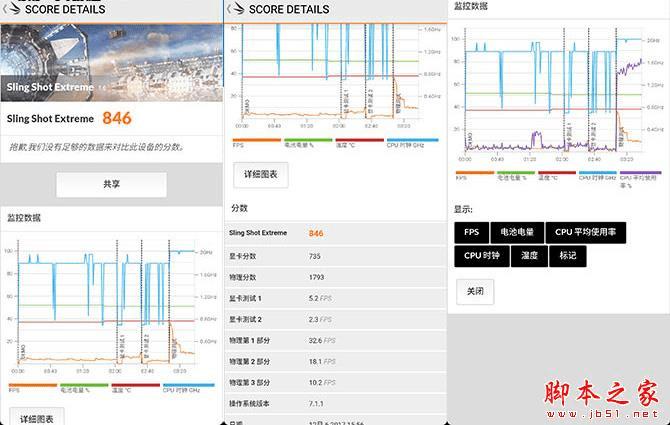Click the 846 score in left panel
Screen dimensions: 670x425
click(117, 118)
